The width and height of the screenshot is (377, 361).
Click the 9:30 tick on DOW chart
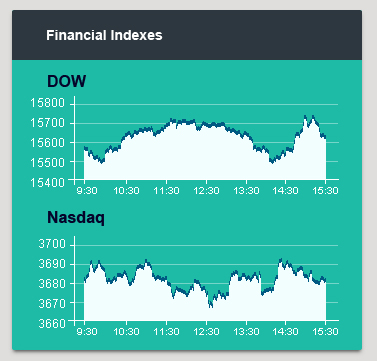click(x=87, y=191)
